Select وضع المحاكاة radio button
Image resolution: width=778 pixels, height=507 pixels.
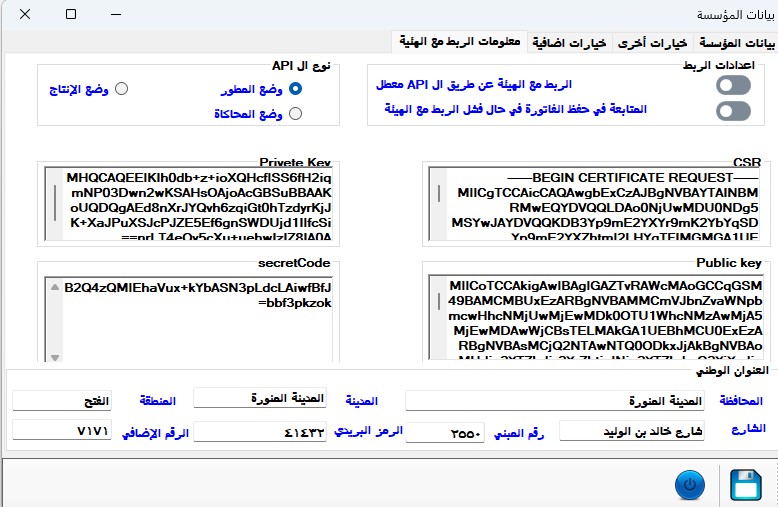pyautogui.click(x=295, y=114)
